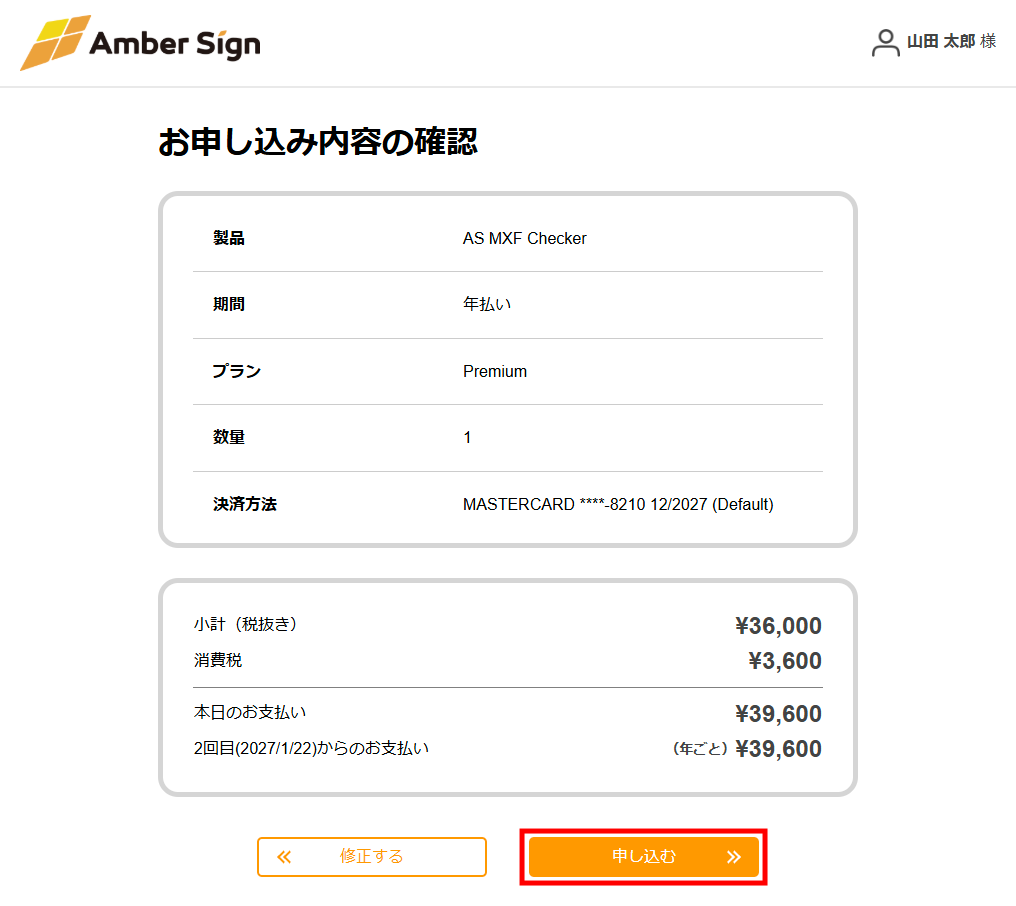Click the left double-chevron on 修正する
The image size is (1016, 906).
coord(283,857)
